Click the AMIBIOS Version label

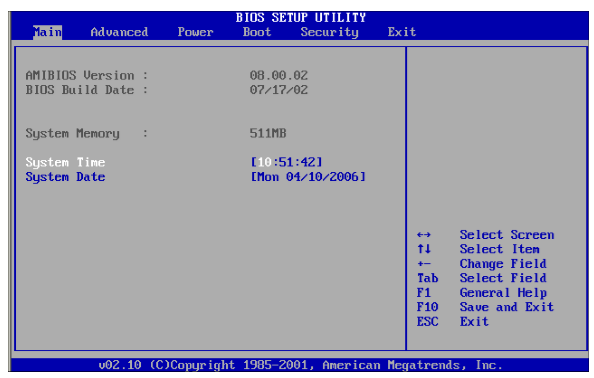point(87,76)
